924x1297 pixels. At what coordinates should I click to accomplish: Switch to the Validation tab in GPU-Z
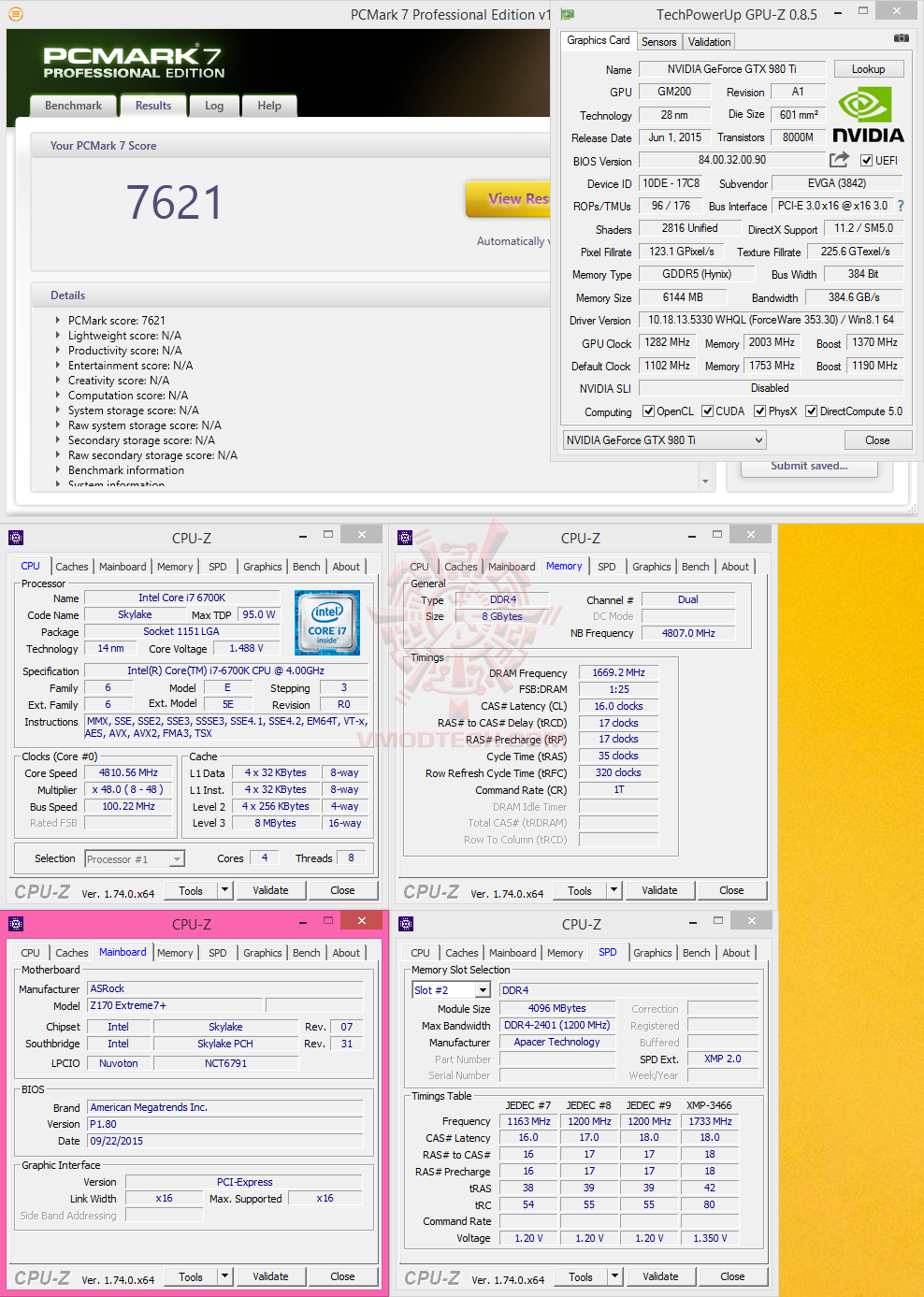709,42
